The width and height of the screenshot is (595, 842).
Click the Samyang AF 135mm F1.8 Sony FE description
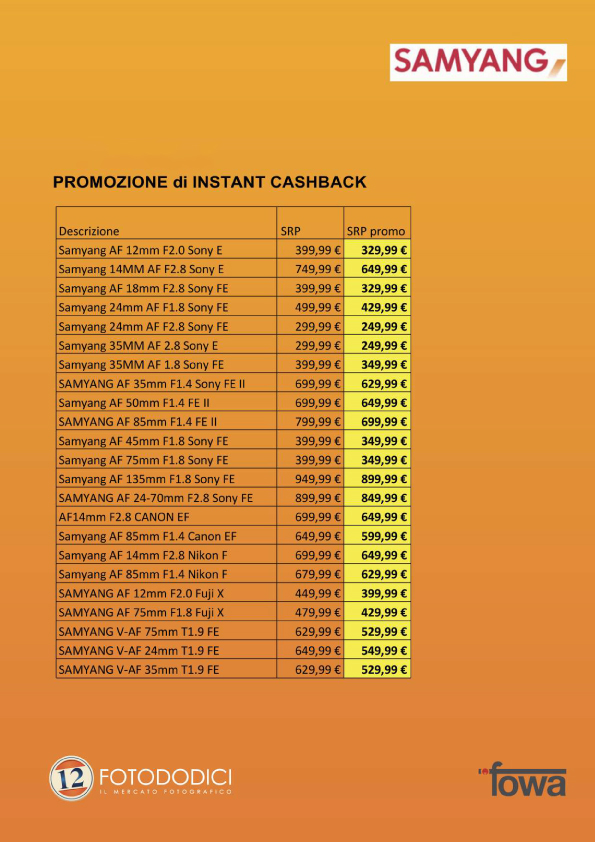[x=147, y=479]
